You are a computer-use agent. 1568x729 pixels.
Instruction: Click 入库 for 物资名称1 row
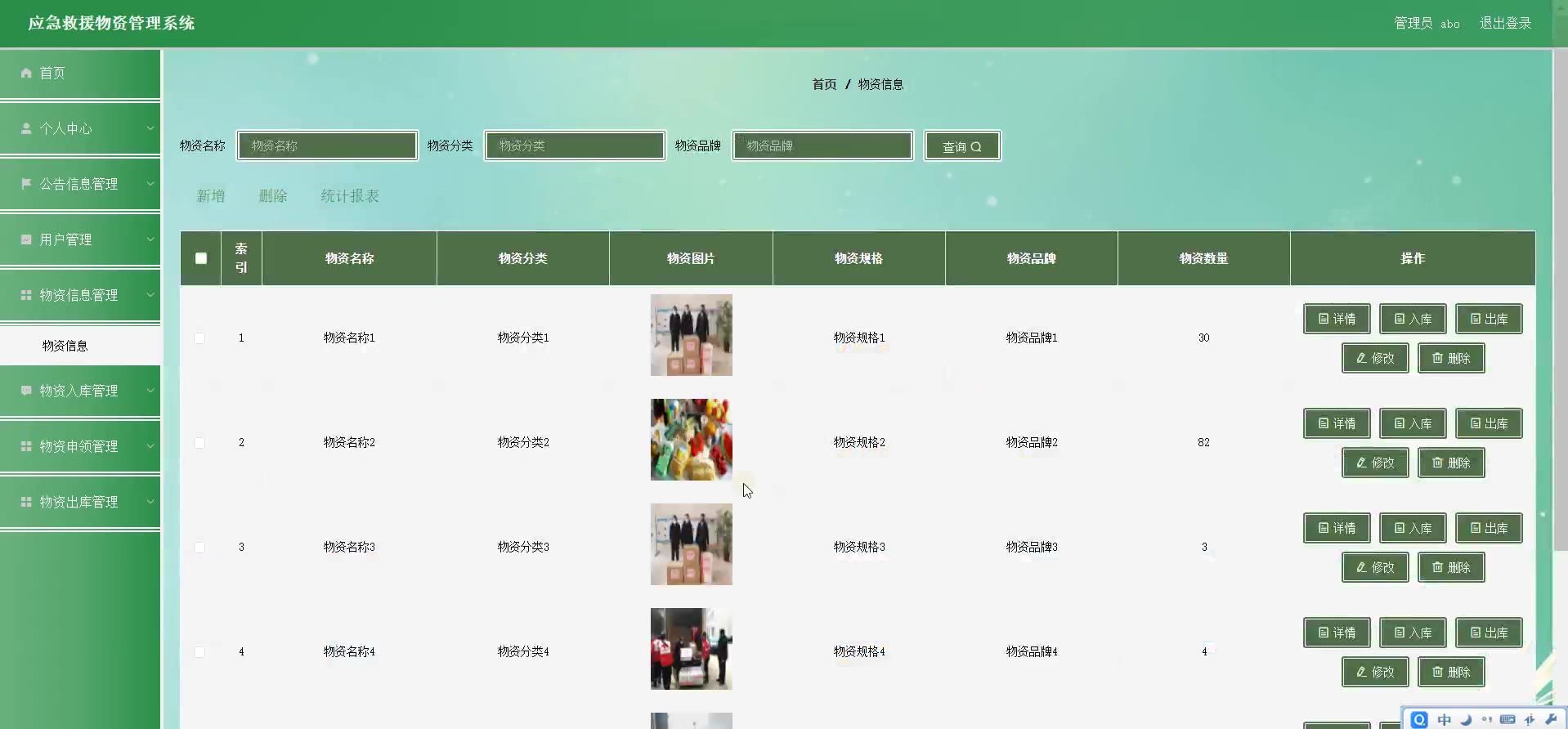1413,319
